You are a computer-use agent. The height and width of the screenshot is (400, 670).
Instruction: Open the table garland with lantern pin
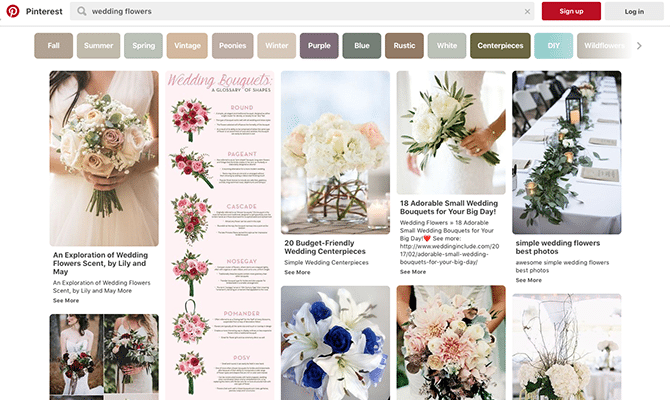[x=567, y=153]
